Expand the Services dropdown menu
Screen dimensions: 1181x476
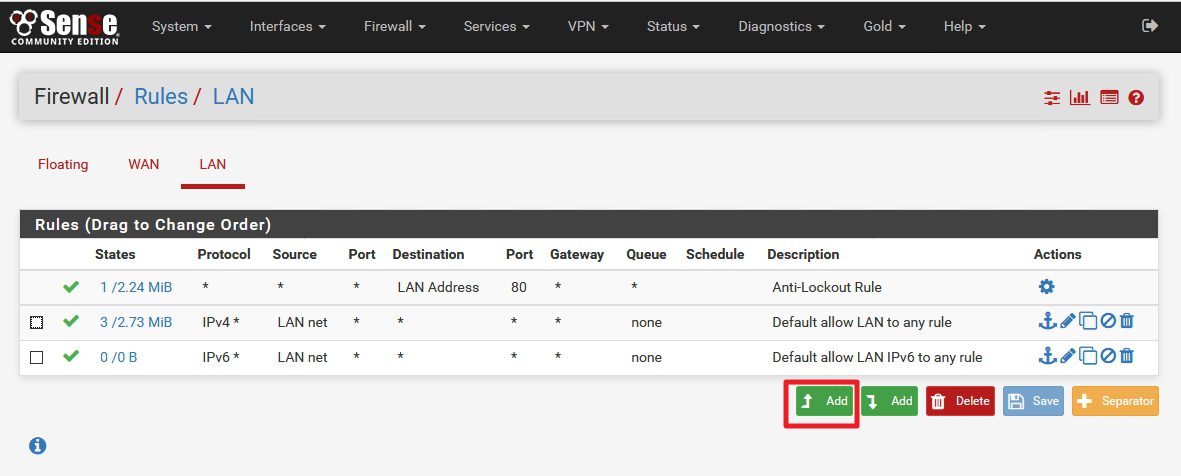coord(497,26)
